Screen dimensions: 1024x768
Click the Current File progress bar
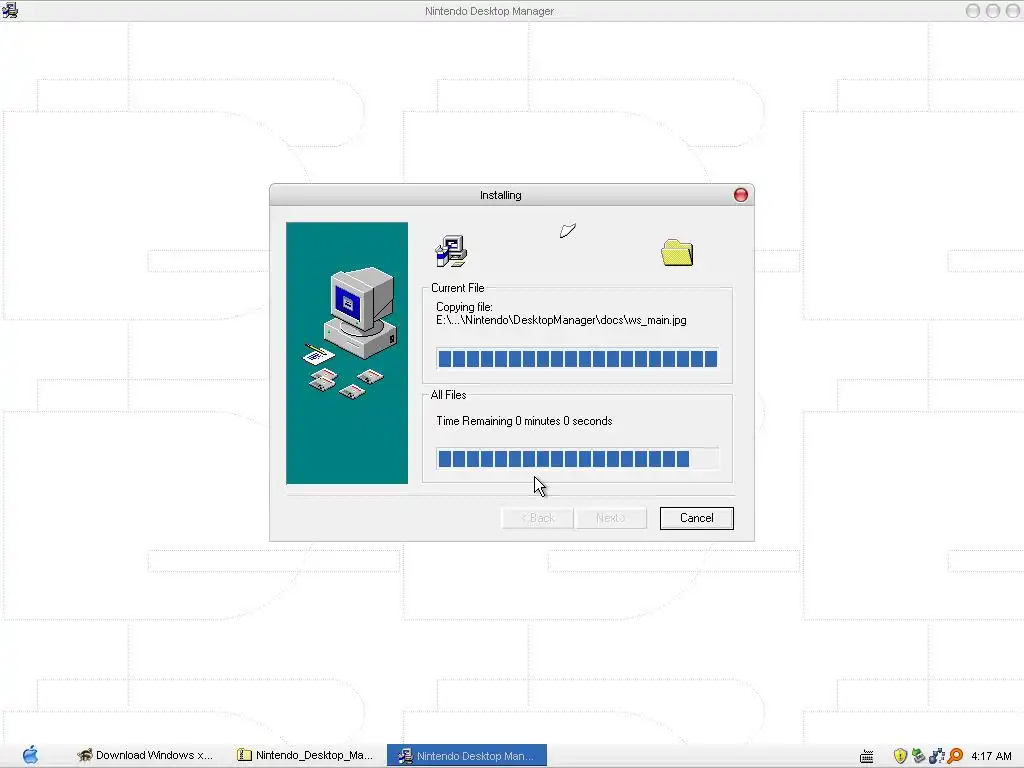point(577,359)
